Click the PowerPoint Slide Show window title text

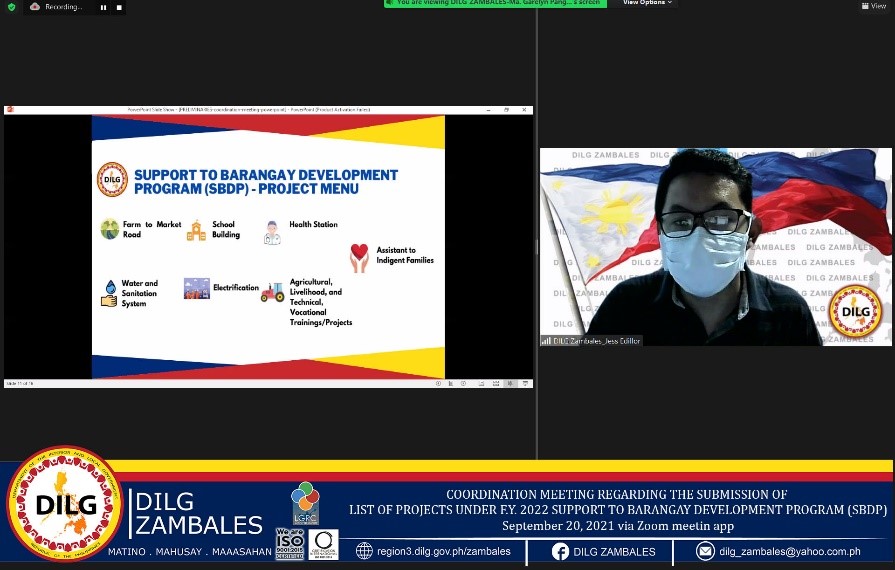249,110
